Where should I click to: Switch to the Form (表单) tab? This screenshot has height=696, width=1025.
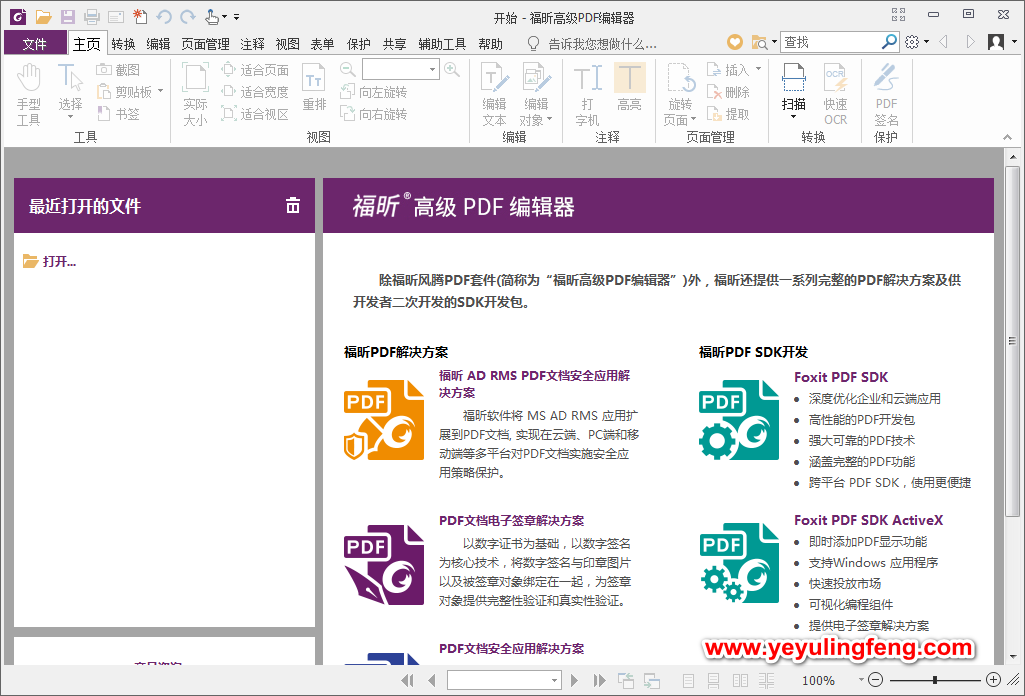click(x=322, y=44)
